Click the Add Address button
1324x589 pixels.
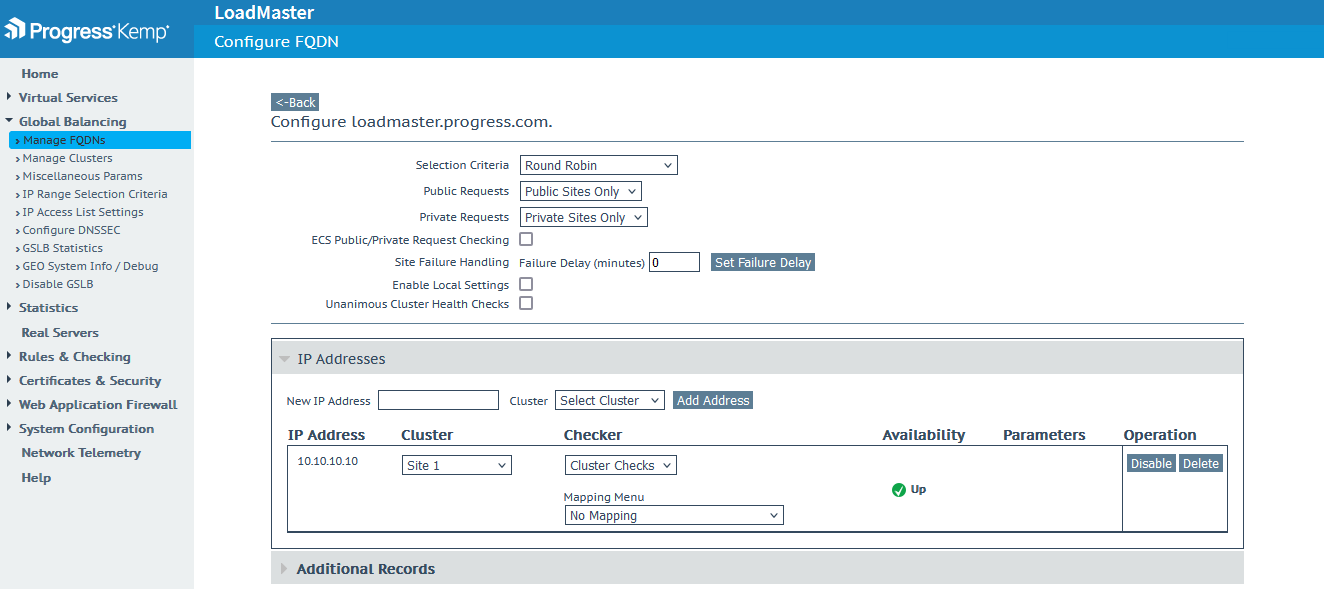[713, 400]
